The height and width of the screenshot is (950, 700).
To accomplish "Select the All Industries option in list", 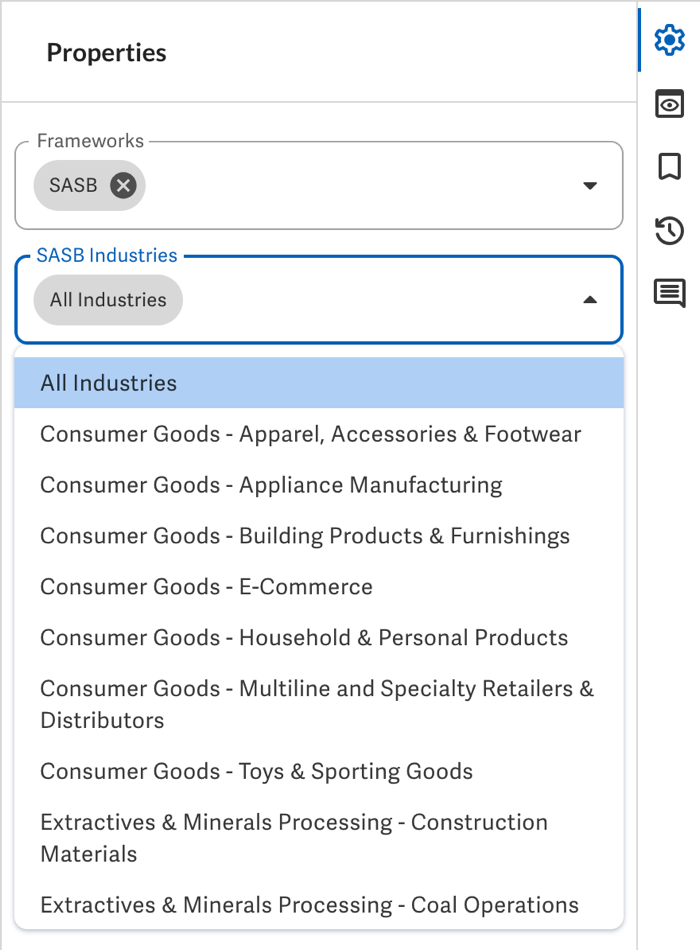I will [x=319, y=383].
